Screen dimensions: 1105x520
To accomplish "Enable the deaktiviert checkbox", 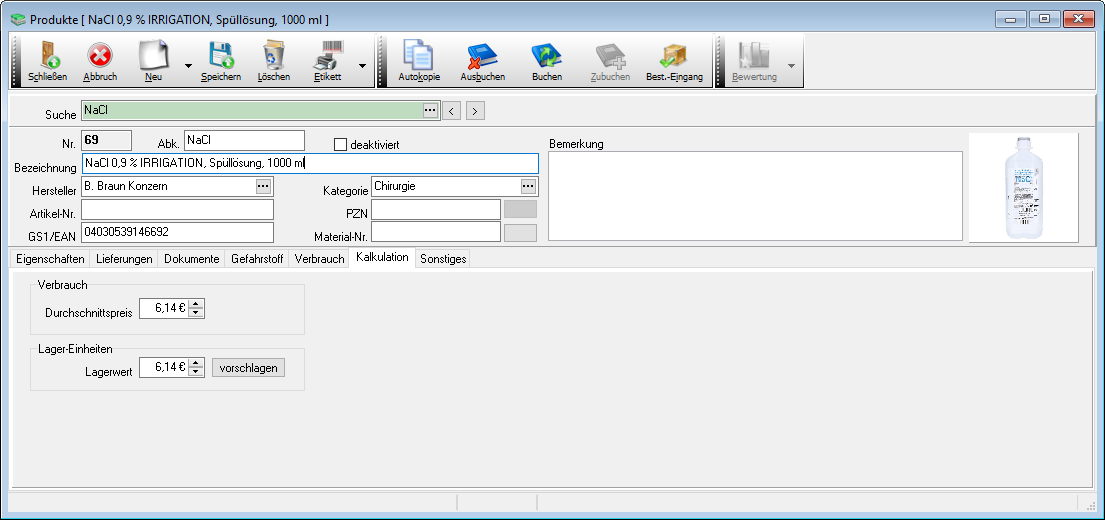I will coord(340,145).
